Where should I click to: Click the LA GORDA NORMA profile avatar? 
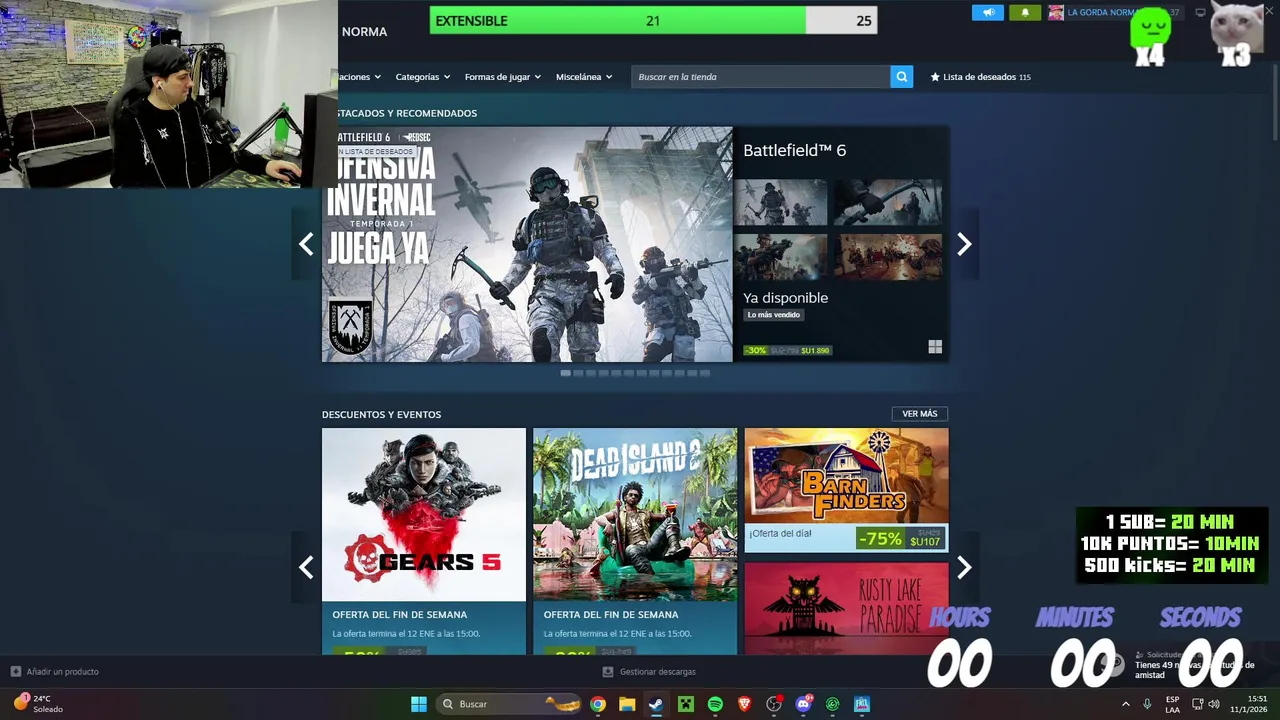1056,13
